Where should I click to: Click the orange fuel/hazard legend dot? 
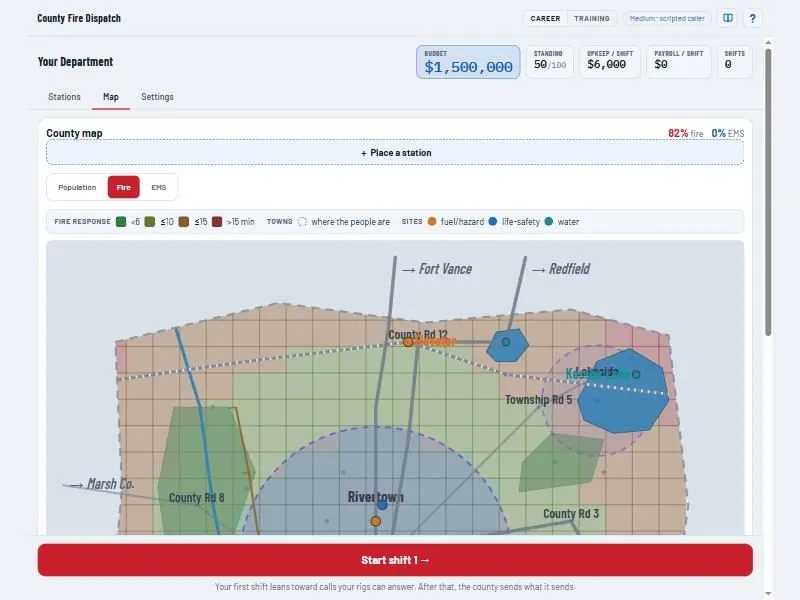(x=432, y=221)
